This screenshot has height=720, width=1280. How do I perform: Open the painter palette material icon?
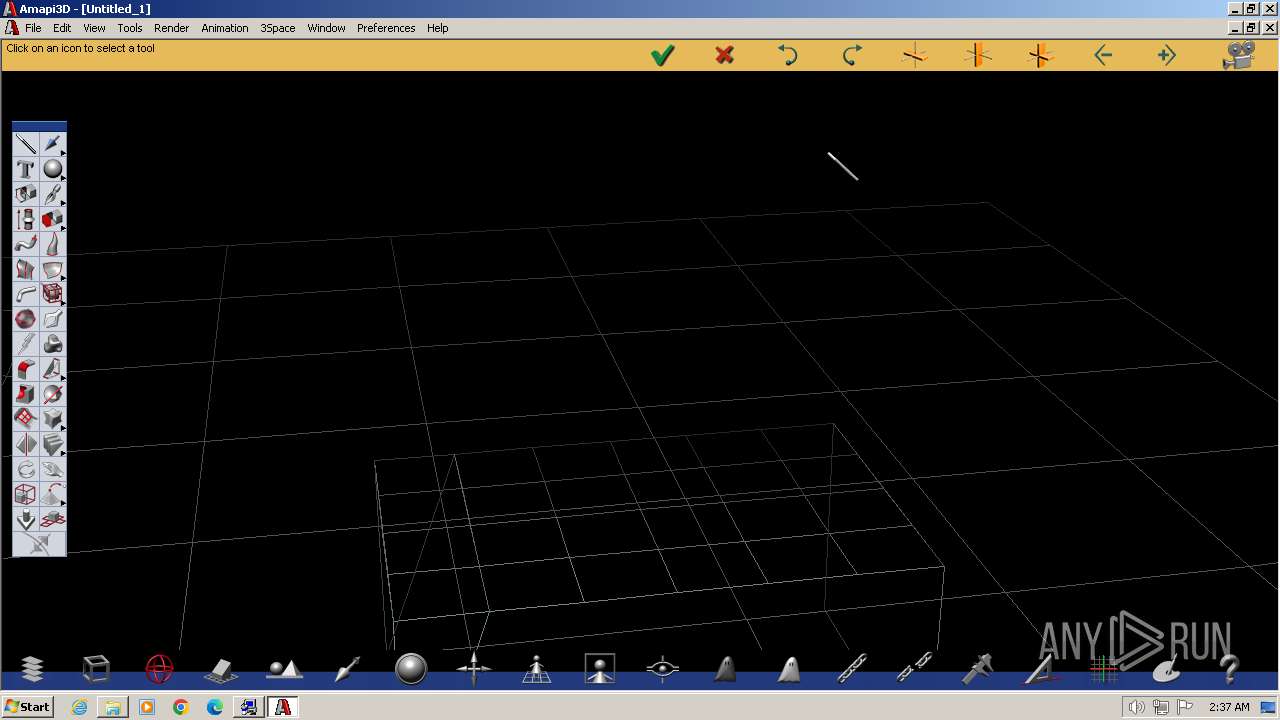[1167, 669]
